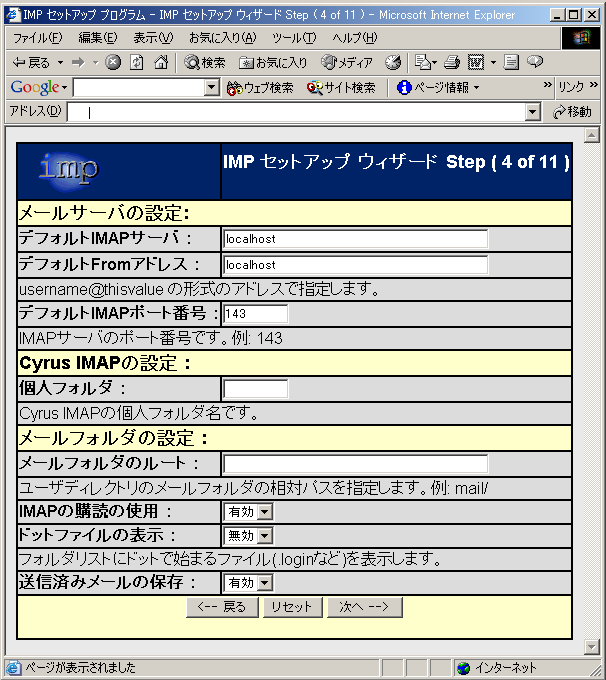The image size is (606, 680).
Task: Open the View (表示) menu
Action: coord(153,38)
